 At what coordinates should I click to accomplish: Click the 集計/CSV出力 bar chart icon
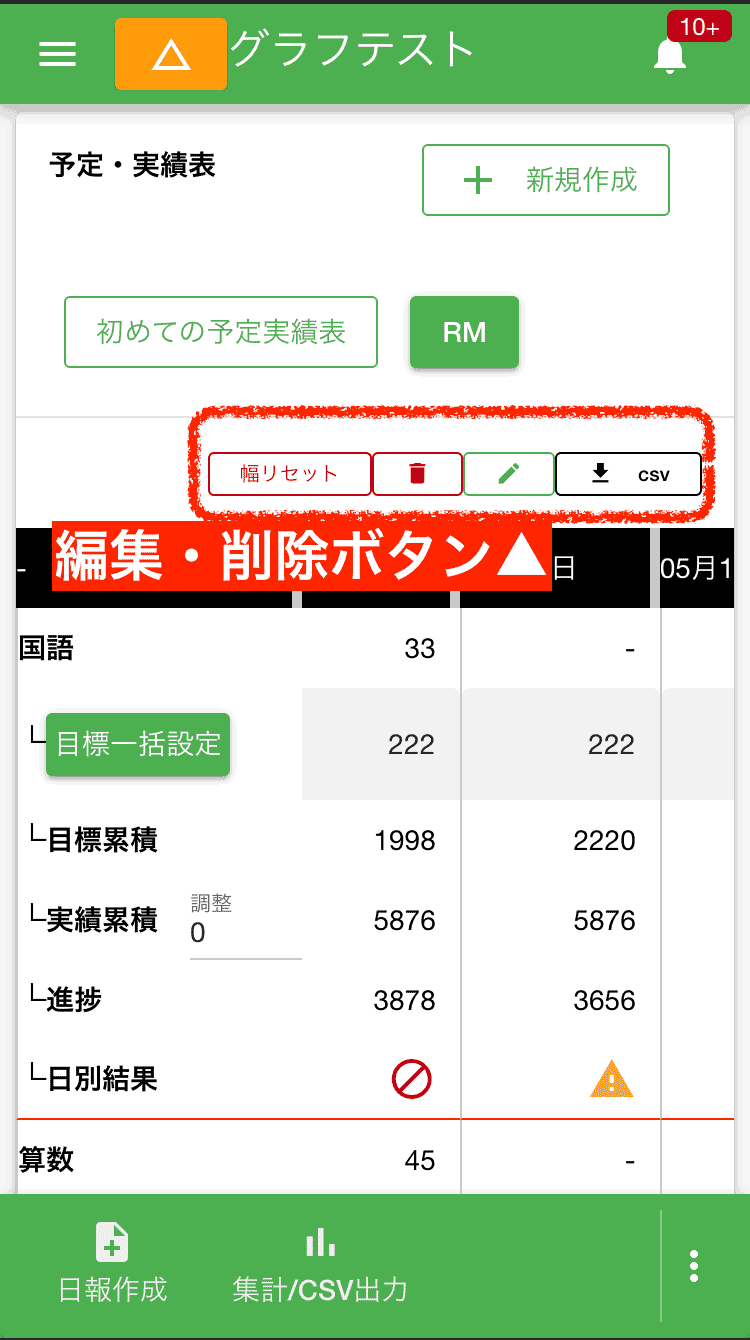[x=319, y=1240]
